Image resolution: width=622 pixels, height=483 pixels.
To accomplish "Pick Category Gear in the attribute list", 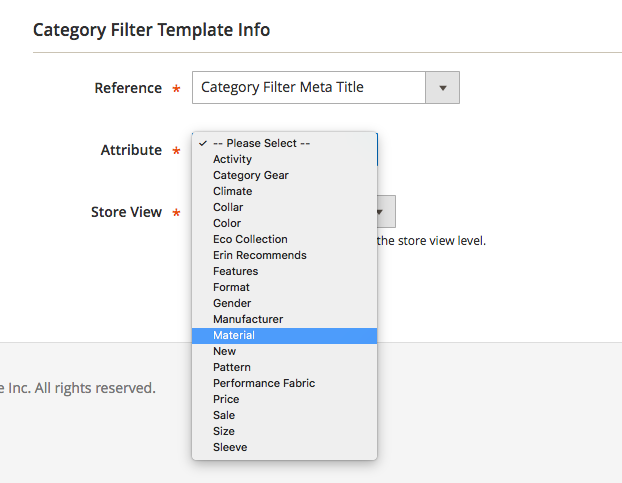I will coord(251,175).
